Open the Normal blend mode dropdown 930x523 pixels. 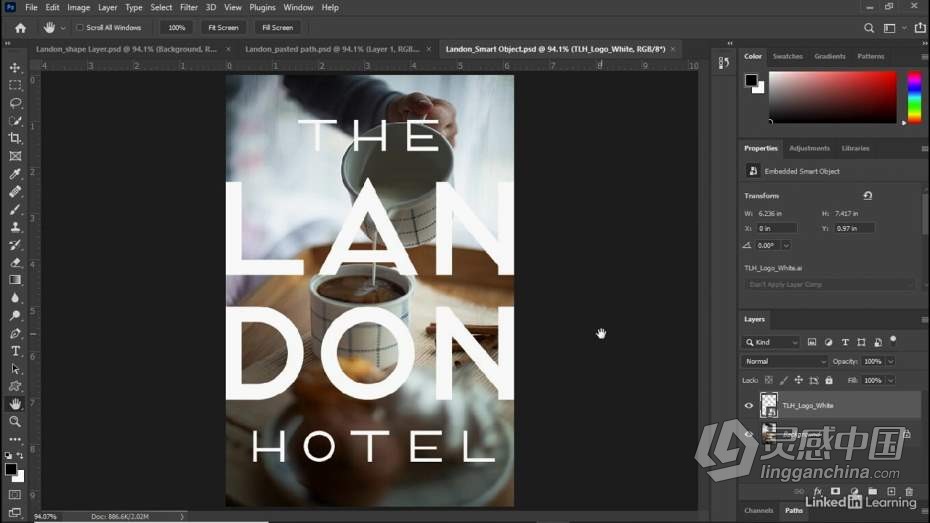pos(784,361)
